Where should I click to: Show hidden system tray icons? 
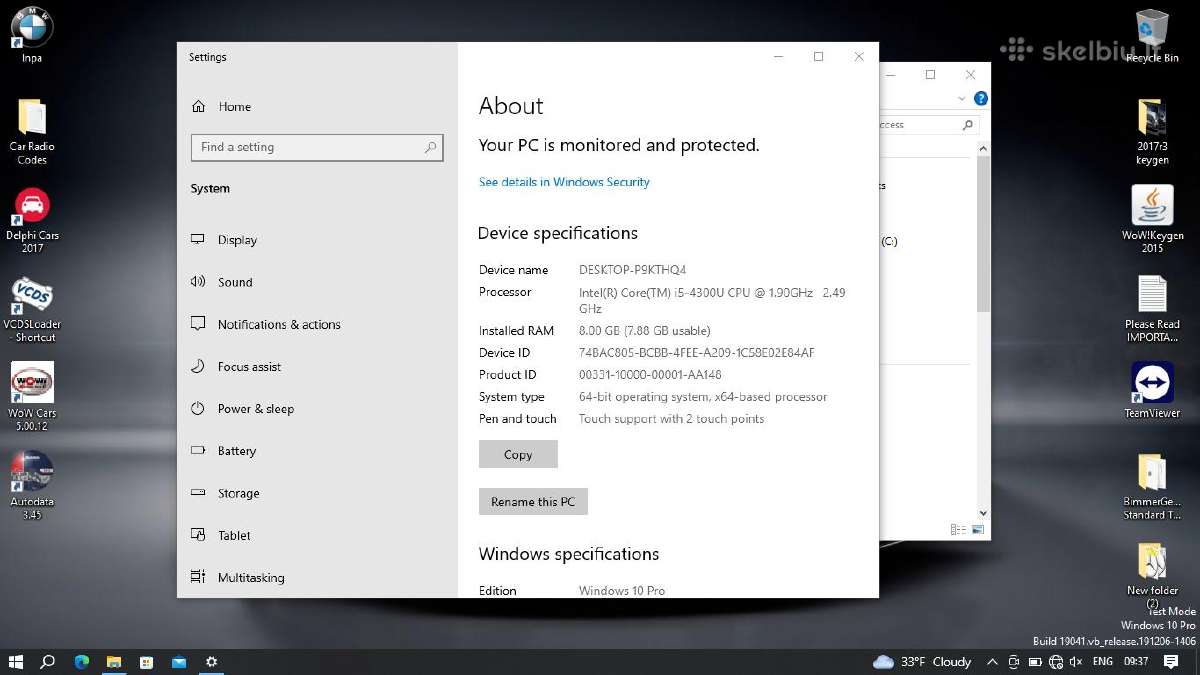tap(992, 662)
